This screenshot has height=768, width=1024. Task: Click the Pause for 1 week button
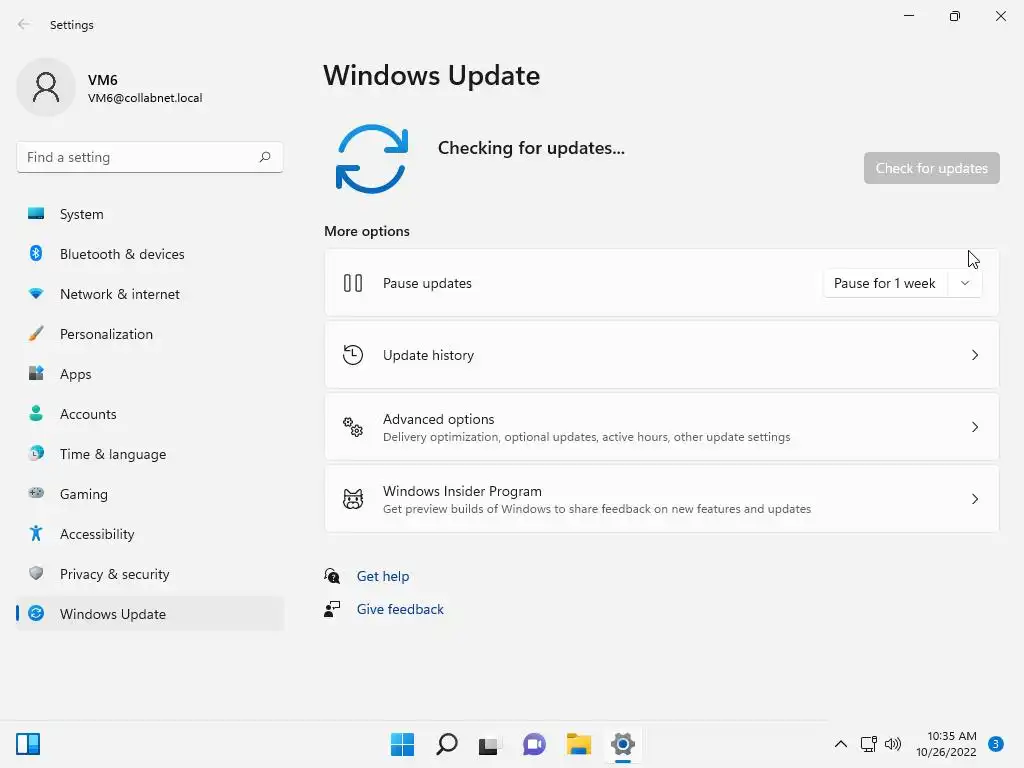coord(885,283)
